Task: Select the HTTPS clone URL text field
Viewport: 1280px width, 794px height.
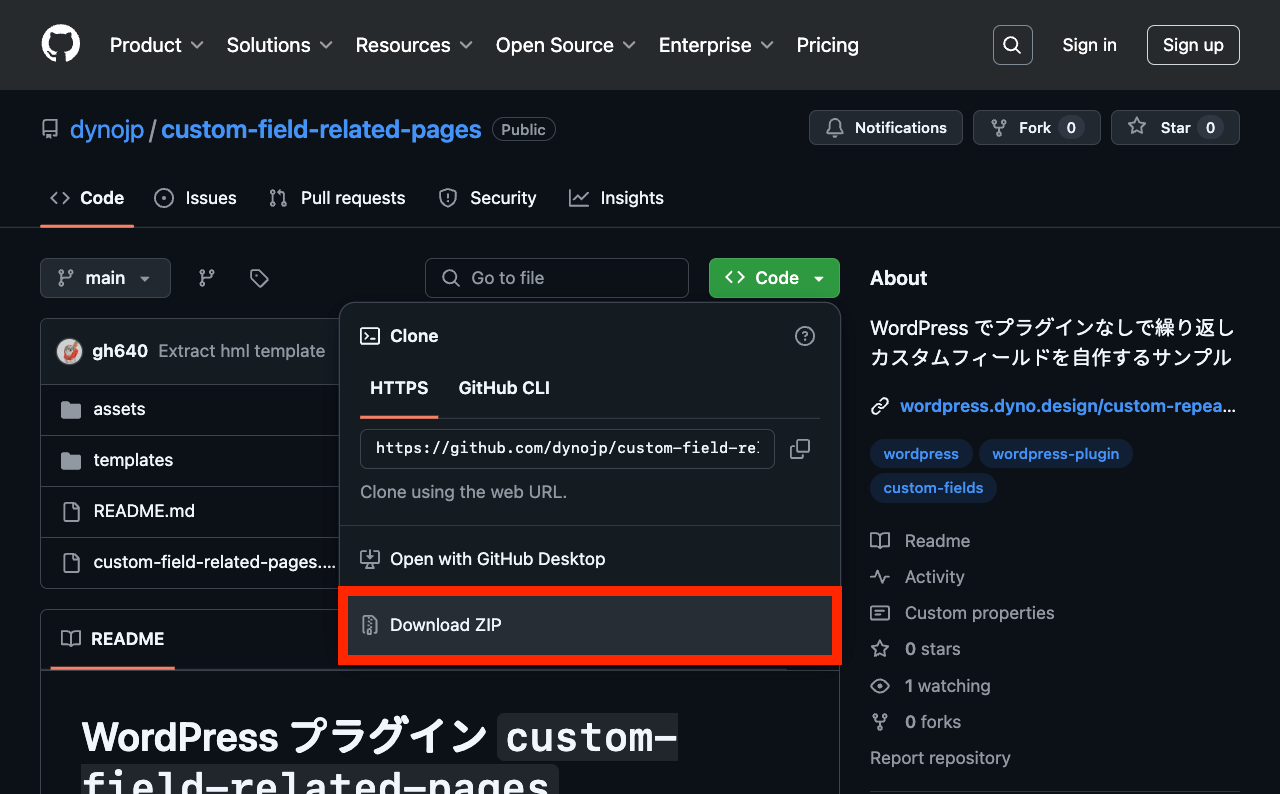Action: click(567, 449)
